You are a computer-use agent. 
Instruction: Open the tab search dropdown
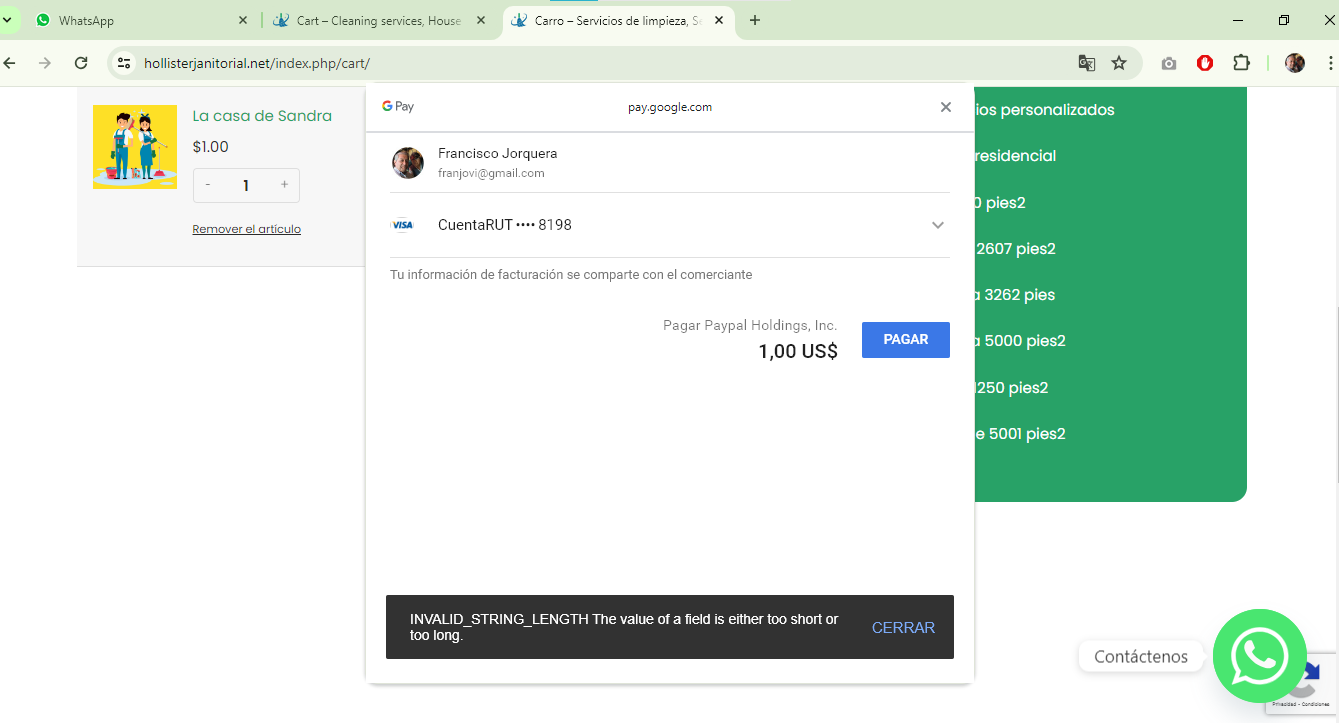coord(8,20)
